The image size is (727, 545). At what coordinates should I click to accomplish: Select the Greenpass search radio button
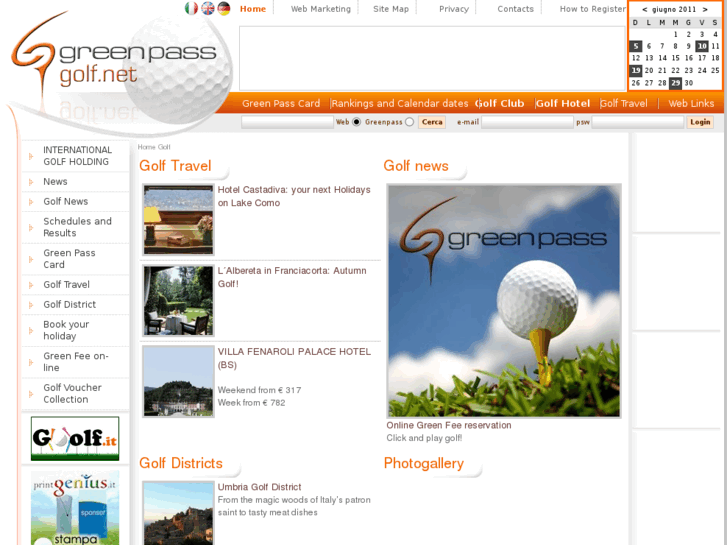click(409, 122)
